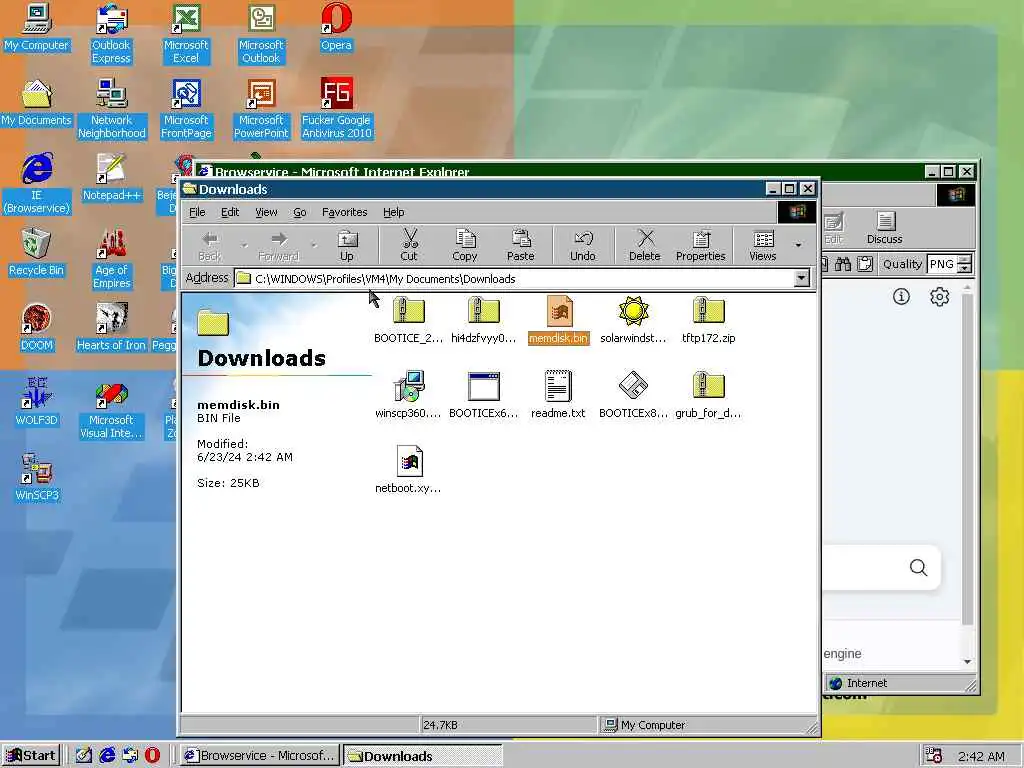This screenshot has width=1024, height=768.
Task: Open the View menu
Action: click(266, 212)
